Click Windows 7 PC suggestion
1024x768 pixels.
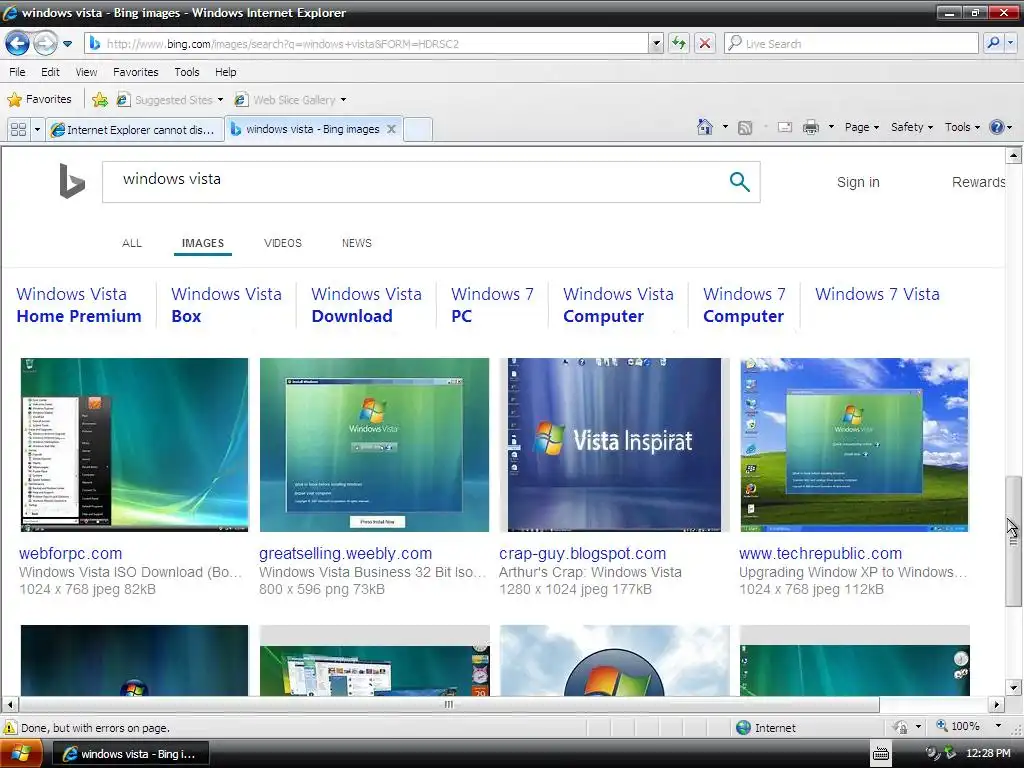pyautogui.click(x=492, y=305)
